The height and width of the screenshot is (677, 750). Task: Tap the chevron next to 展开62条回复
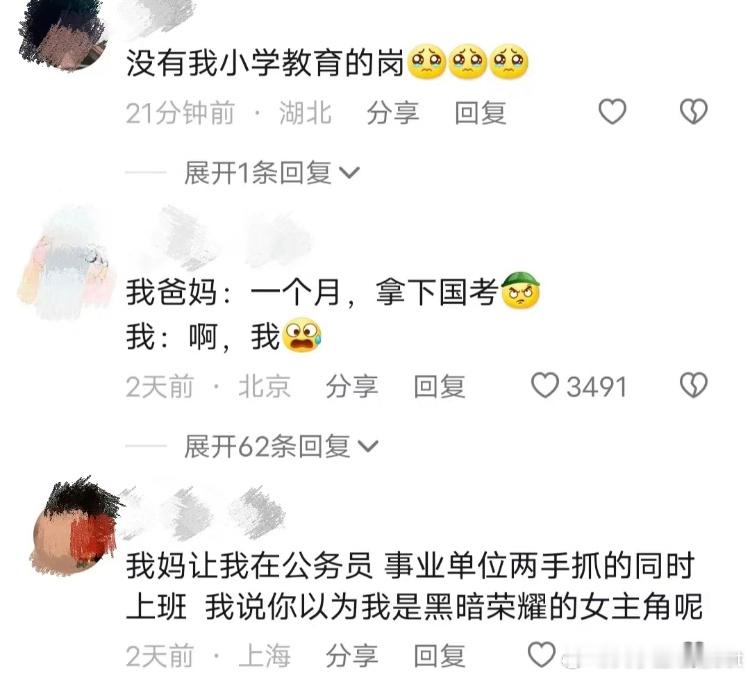click(368, 446)
